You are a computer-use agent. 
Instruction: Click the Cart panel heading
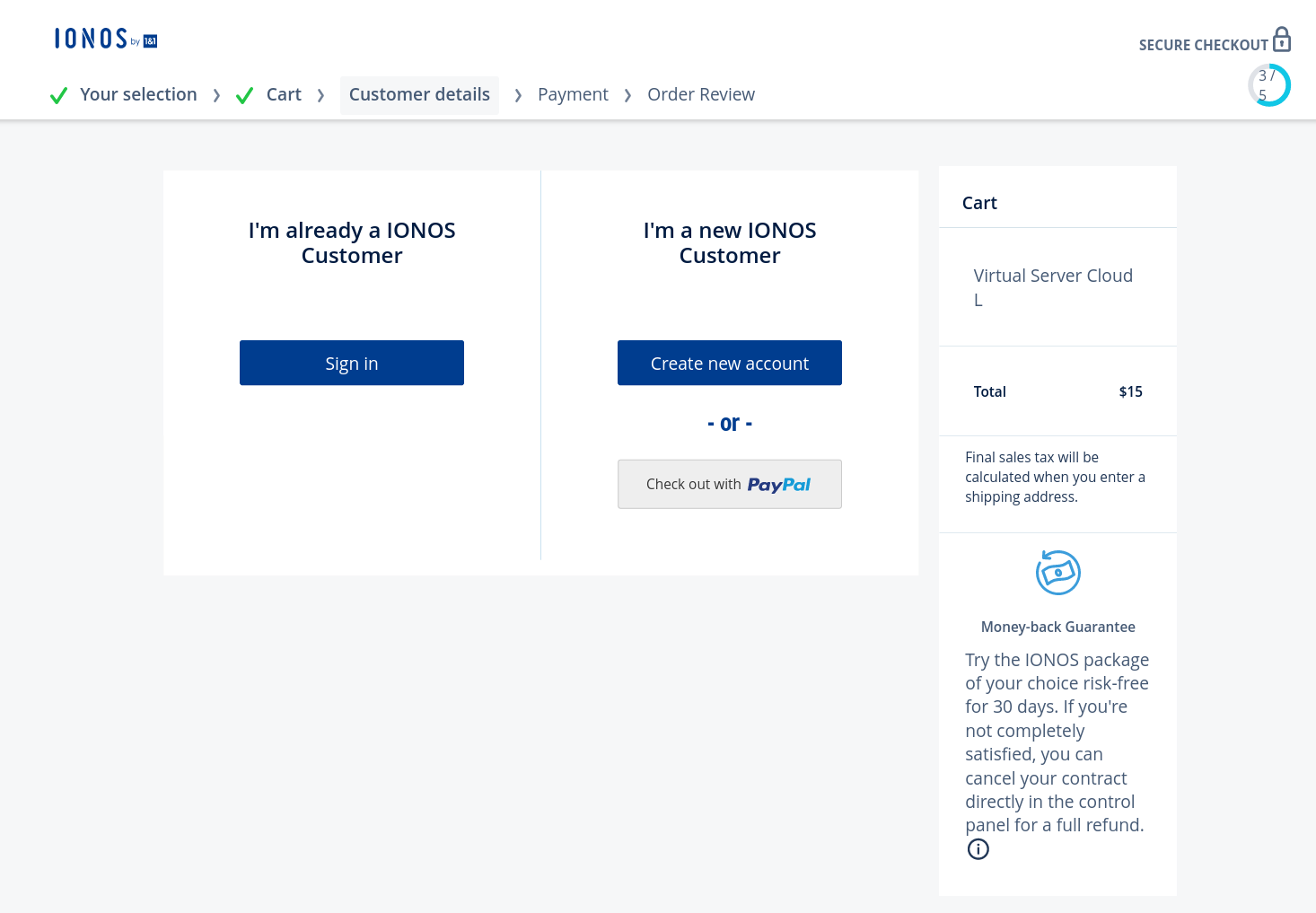click(x=979, y=203)
